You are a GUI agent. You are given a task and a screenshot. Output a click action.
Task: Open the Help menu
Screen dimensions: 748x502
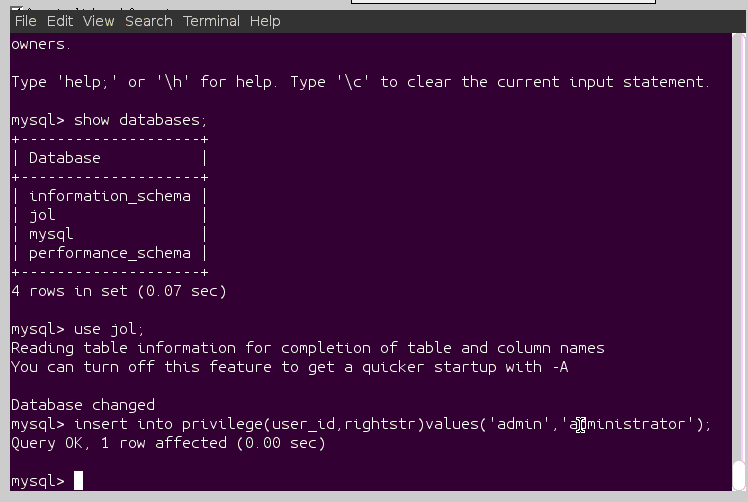tap(265, 21)
